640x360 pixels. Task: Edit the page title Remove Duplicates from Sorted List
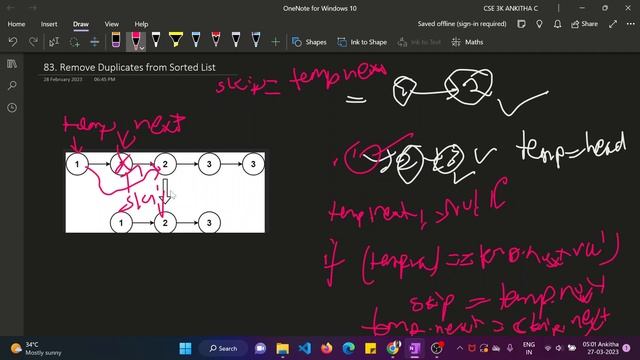(x=129, y=67)
